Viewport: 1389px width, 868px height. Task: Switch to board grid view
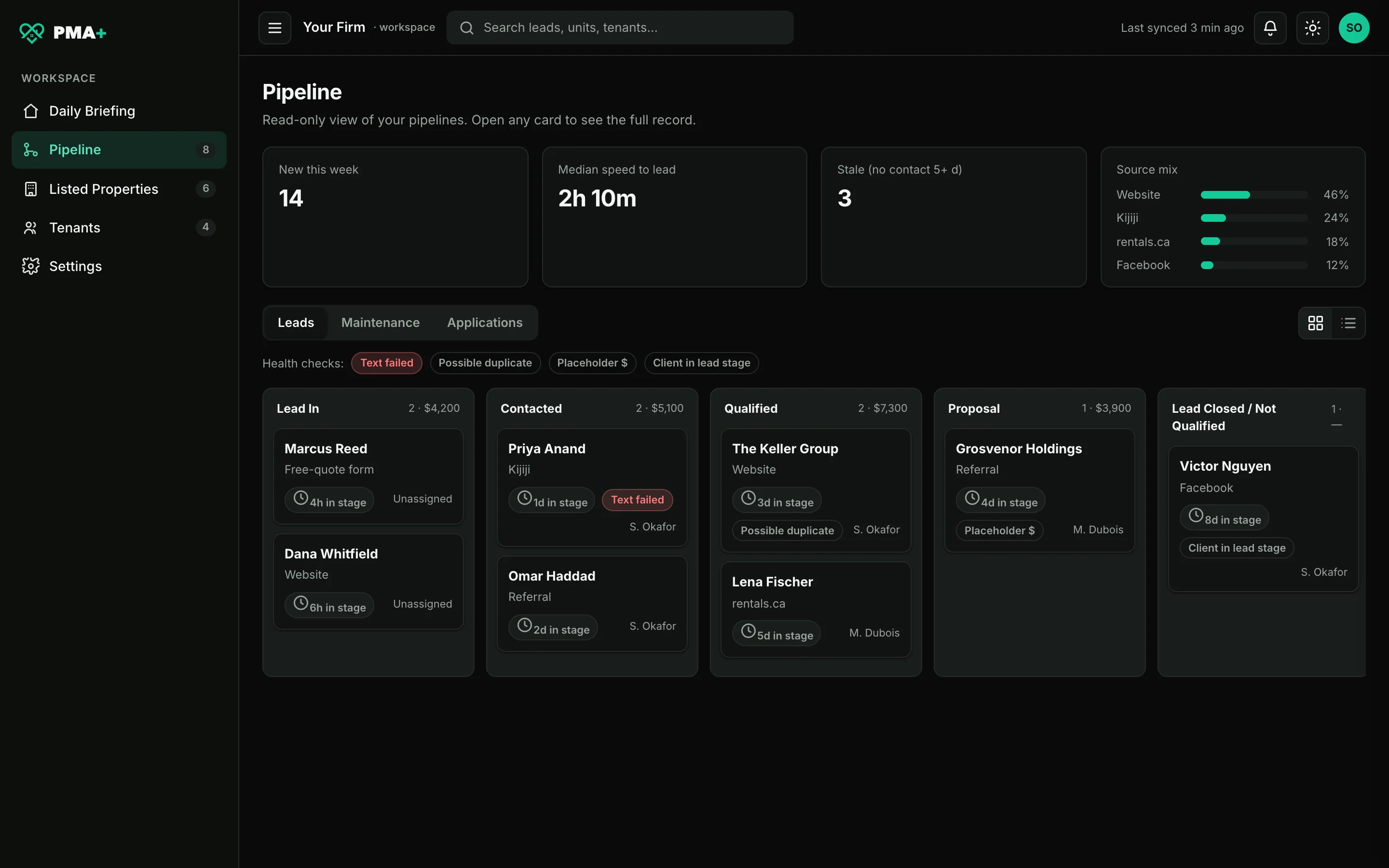click(x=1316, y=323)
